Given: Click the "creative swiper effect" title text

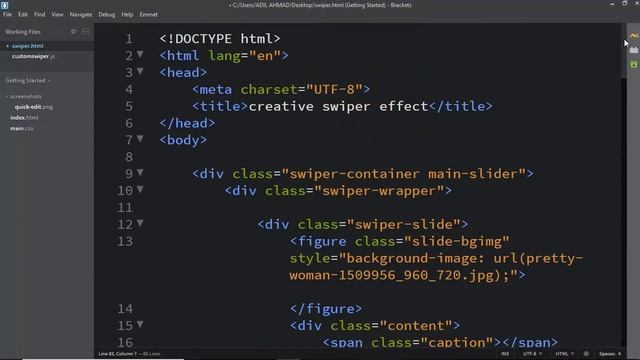Looking at the screenshot, I should click(338, 107).
